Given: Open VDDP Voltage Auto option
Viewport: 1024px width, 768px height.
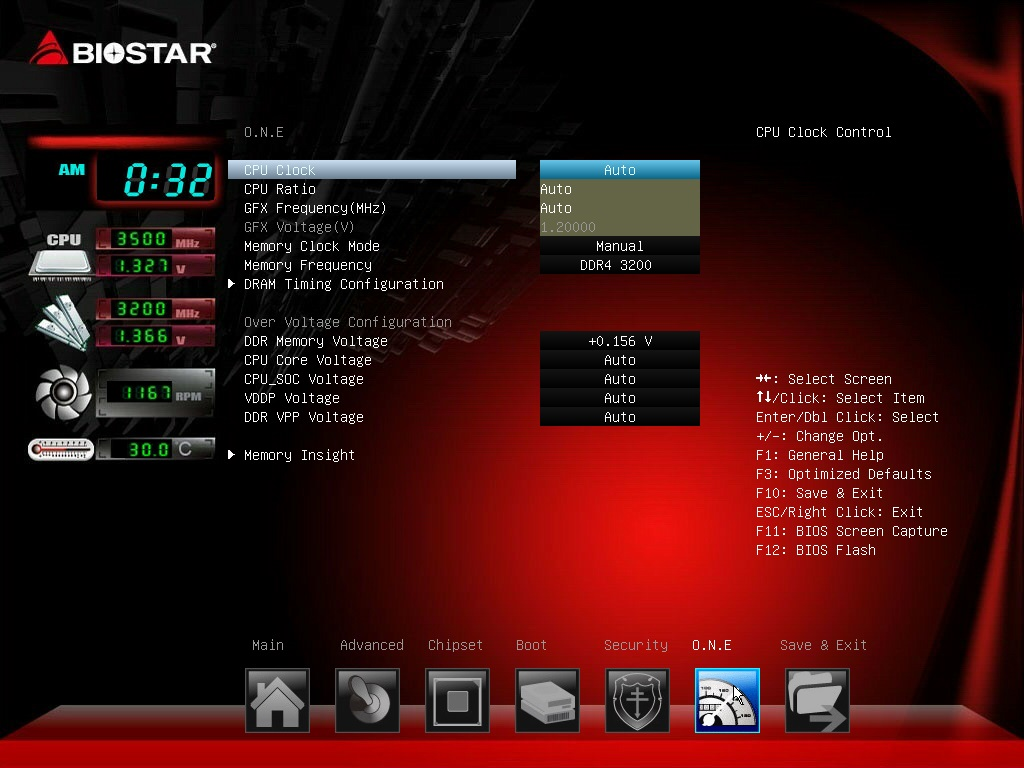Looking at the screenshot, I should coord(620,398).
